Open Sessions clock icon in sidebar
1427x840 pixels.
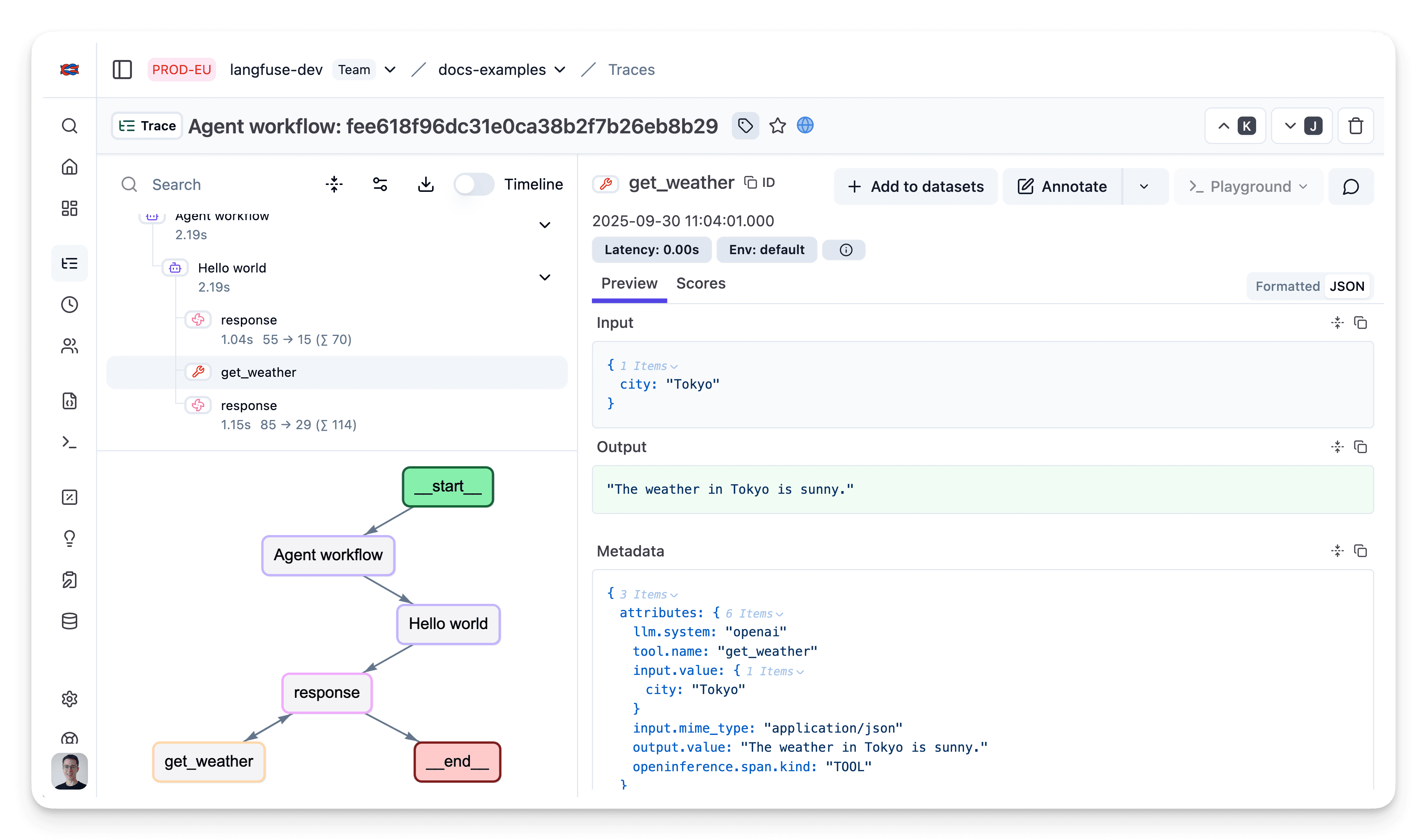[x=70, y=305]
